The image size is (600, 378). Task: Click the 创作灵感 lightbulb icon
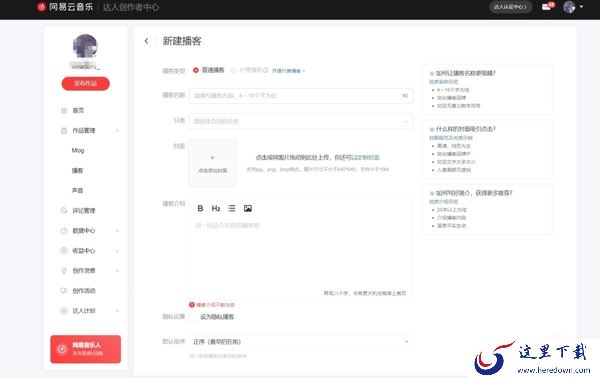pyautogui.click(x=64, y=270)
